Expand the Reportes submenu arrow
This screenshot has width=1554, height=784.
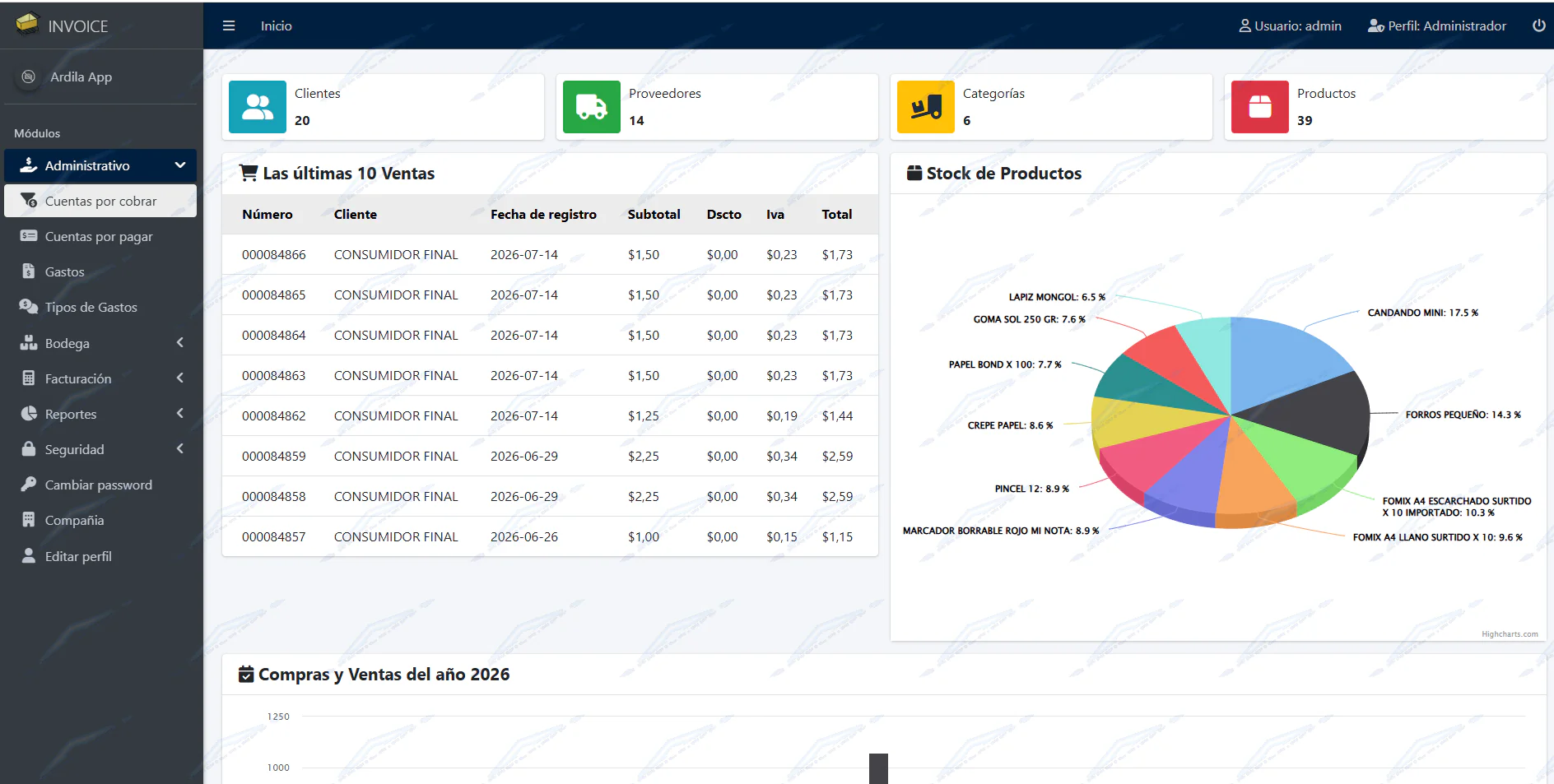click(x=180, y=414)
